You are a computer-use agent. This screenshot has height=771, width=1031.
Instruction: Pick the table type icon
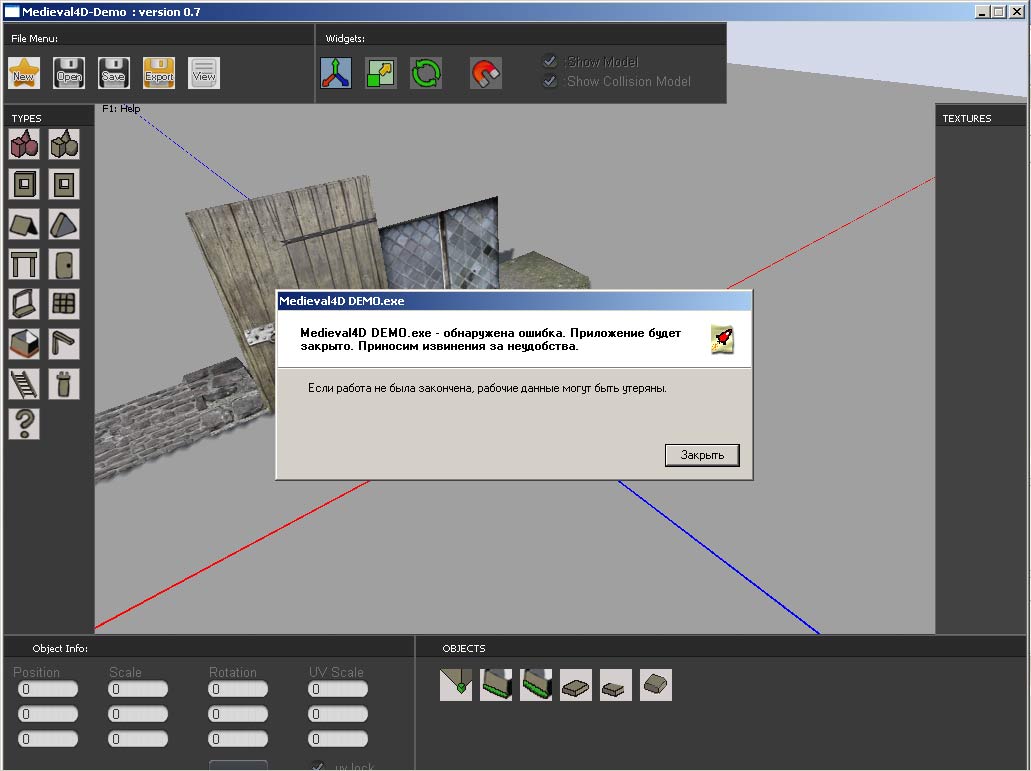pos(24,265)
